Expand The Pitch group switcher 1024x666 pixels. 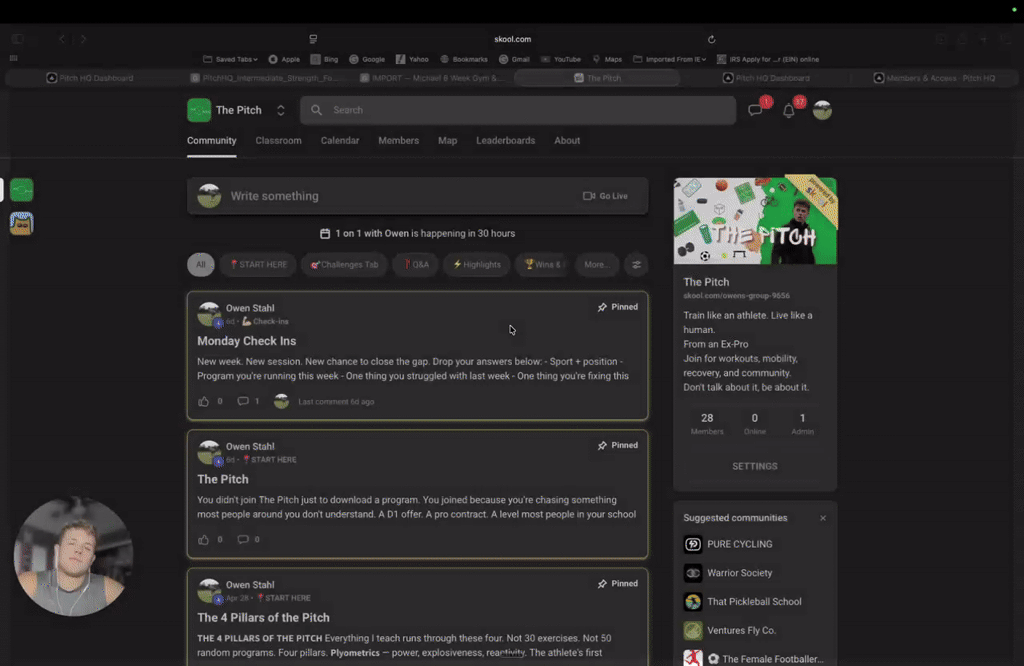coord(281,110)
